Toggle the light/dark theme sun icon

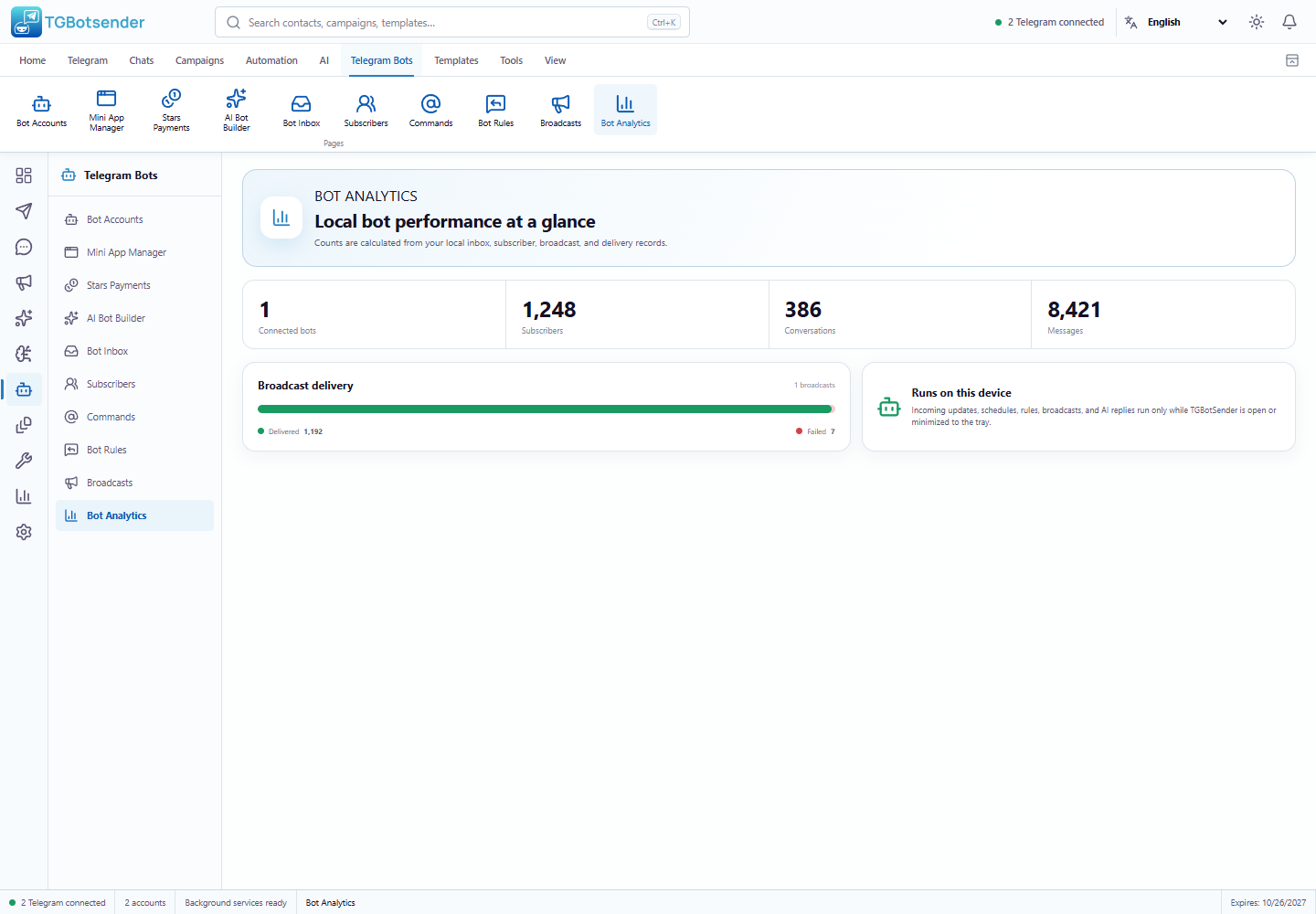click(1257, 22)
